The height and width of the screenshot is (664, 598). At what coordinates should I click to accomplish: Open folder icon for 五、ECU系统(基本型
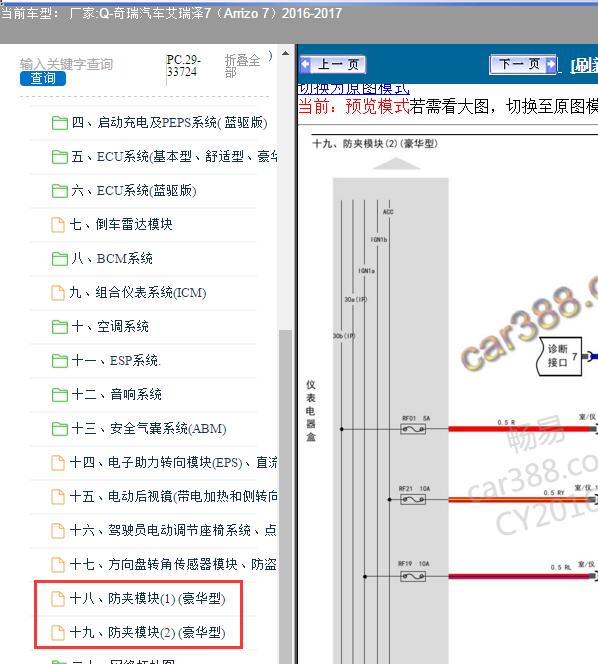pos(60,157)
